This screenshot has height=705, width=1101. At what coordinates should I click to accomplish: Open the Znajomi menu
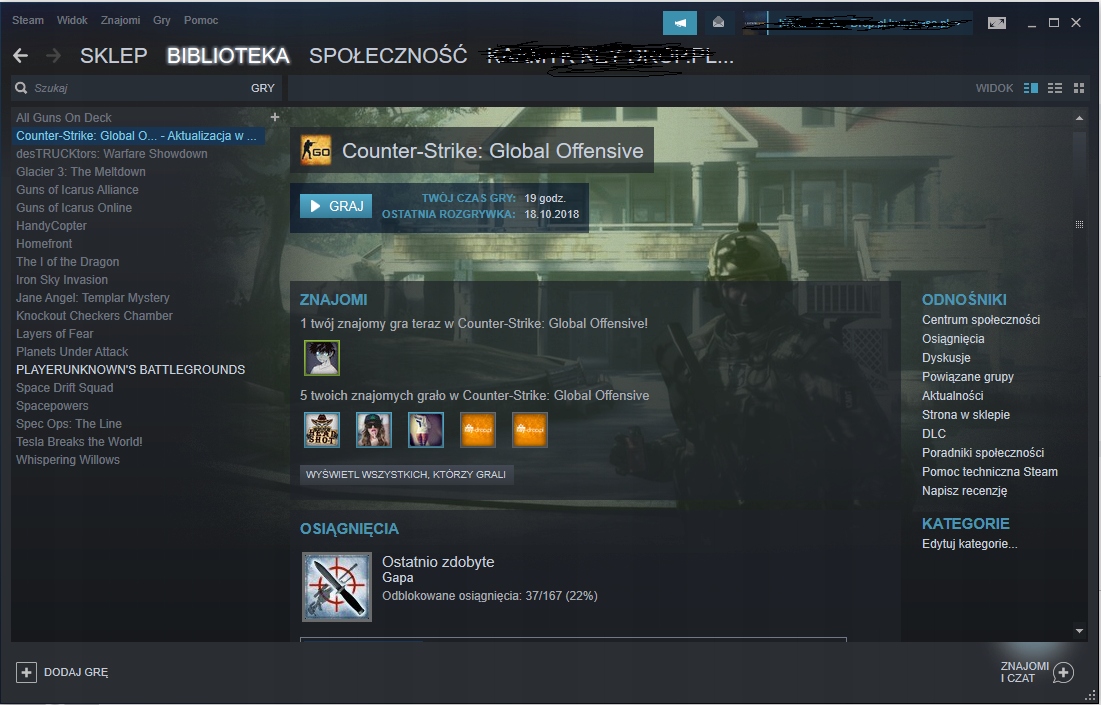pos(120,20)
